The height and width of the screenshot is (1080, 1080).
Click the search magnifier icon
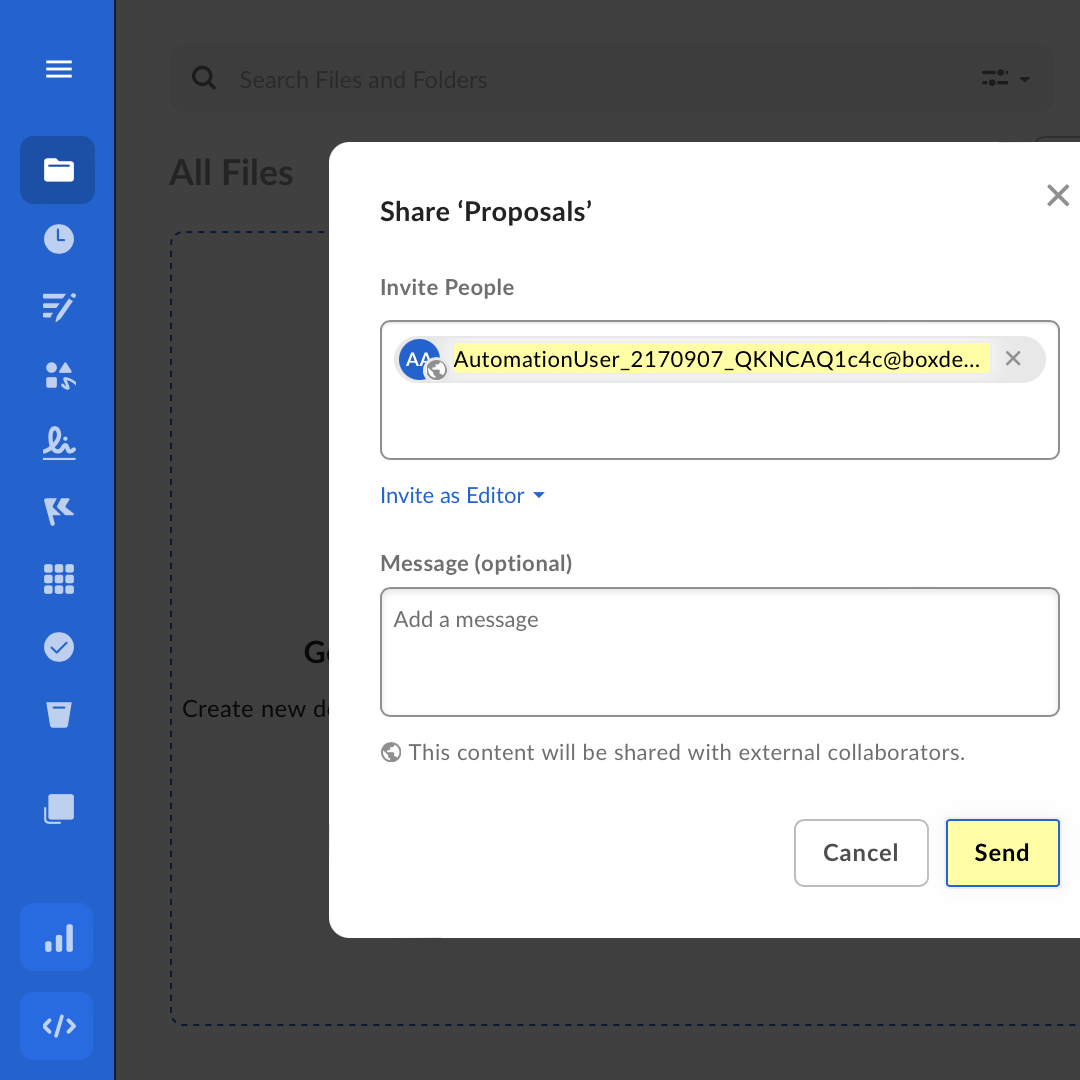tap(204, 78)
